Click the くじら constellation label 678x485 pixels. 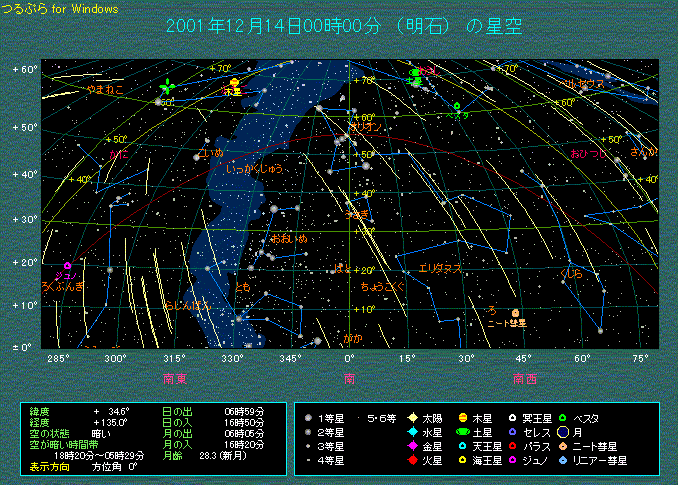tap(571, 273)
